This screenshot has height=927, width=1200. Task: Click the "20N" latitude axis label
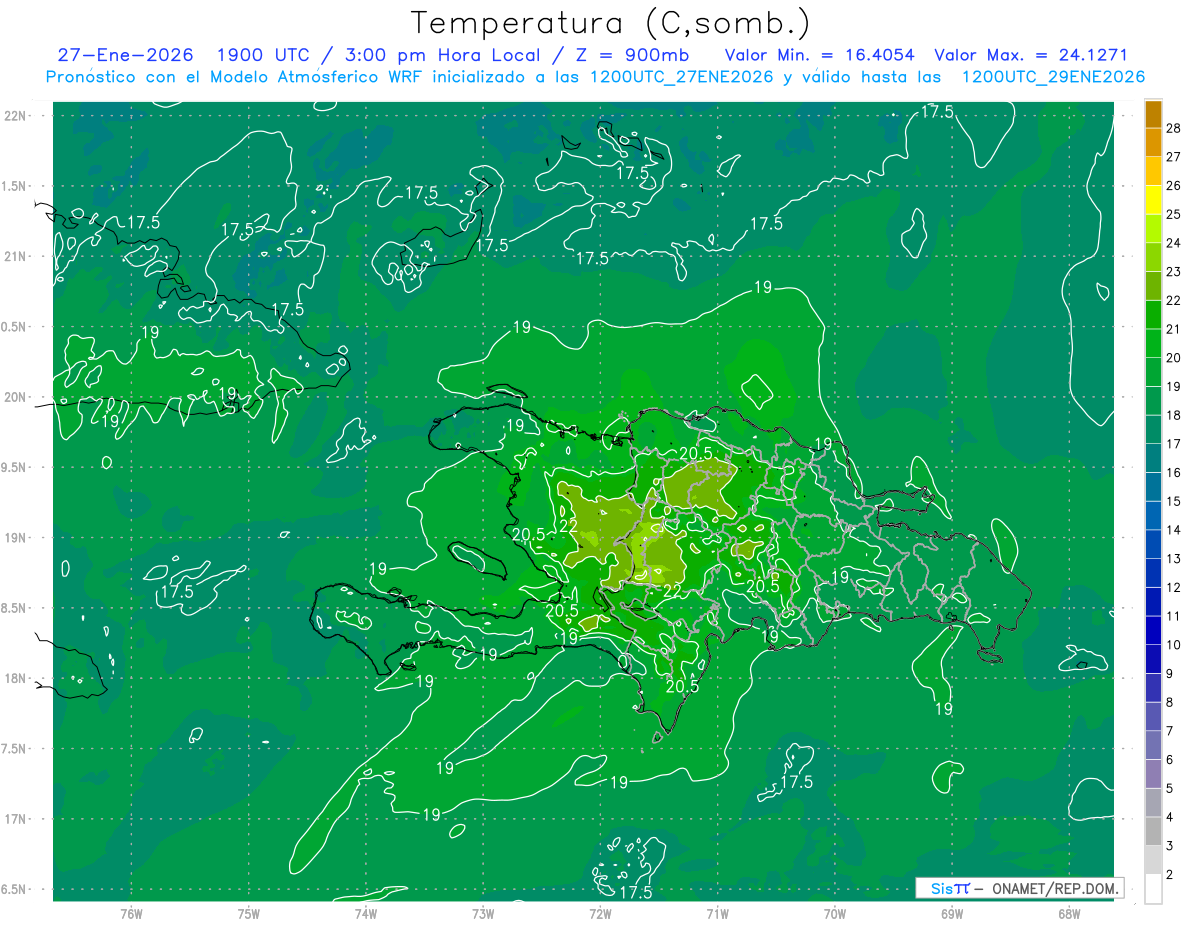coord(16,397)
